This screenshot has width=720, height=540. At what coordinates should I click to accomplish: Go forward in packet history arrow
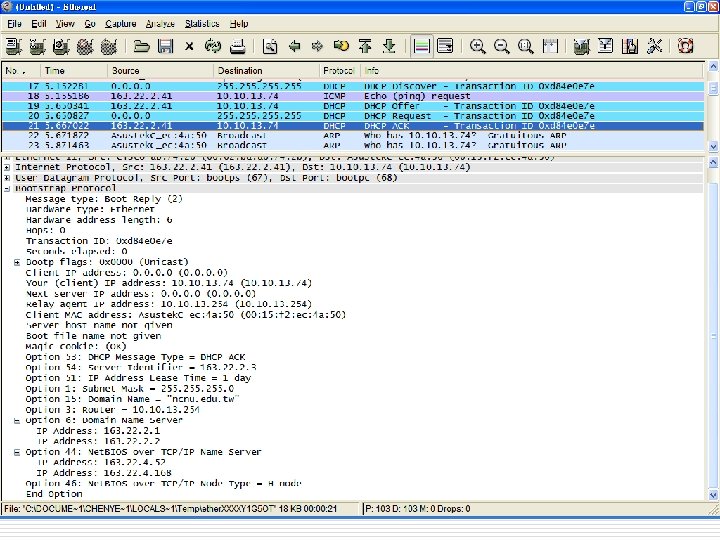317,46
